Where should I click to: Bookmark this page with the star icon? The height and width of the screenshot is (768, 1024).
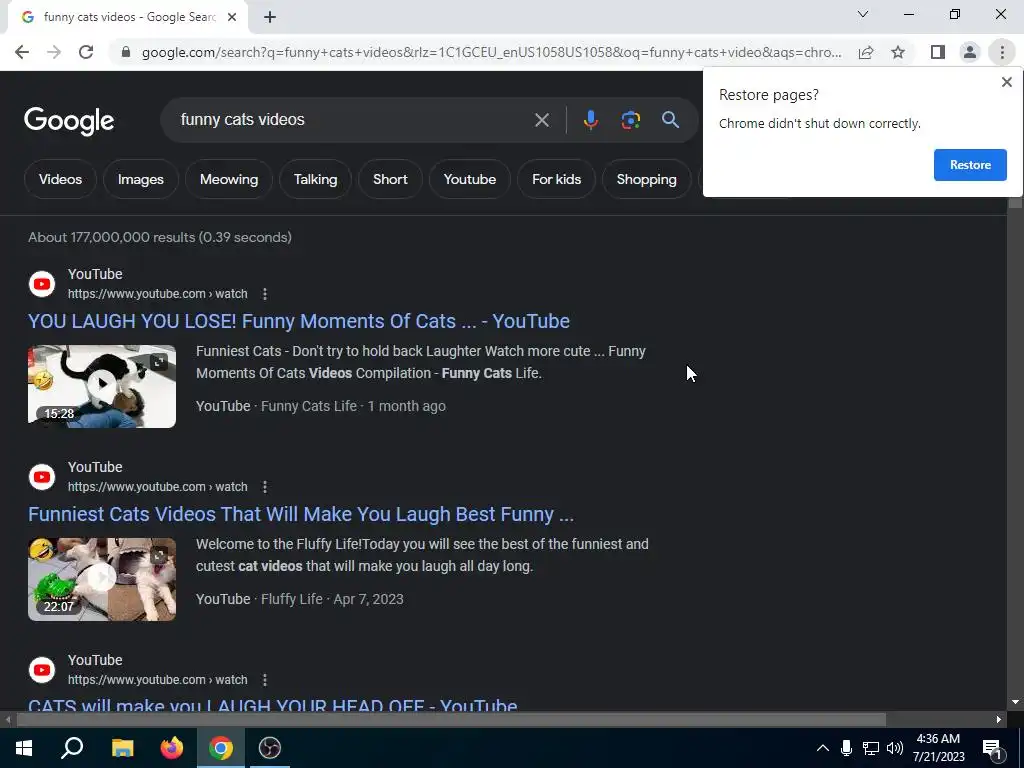pyautogui.click(x=898, y=52)
